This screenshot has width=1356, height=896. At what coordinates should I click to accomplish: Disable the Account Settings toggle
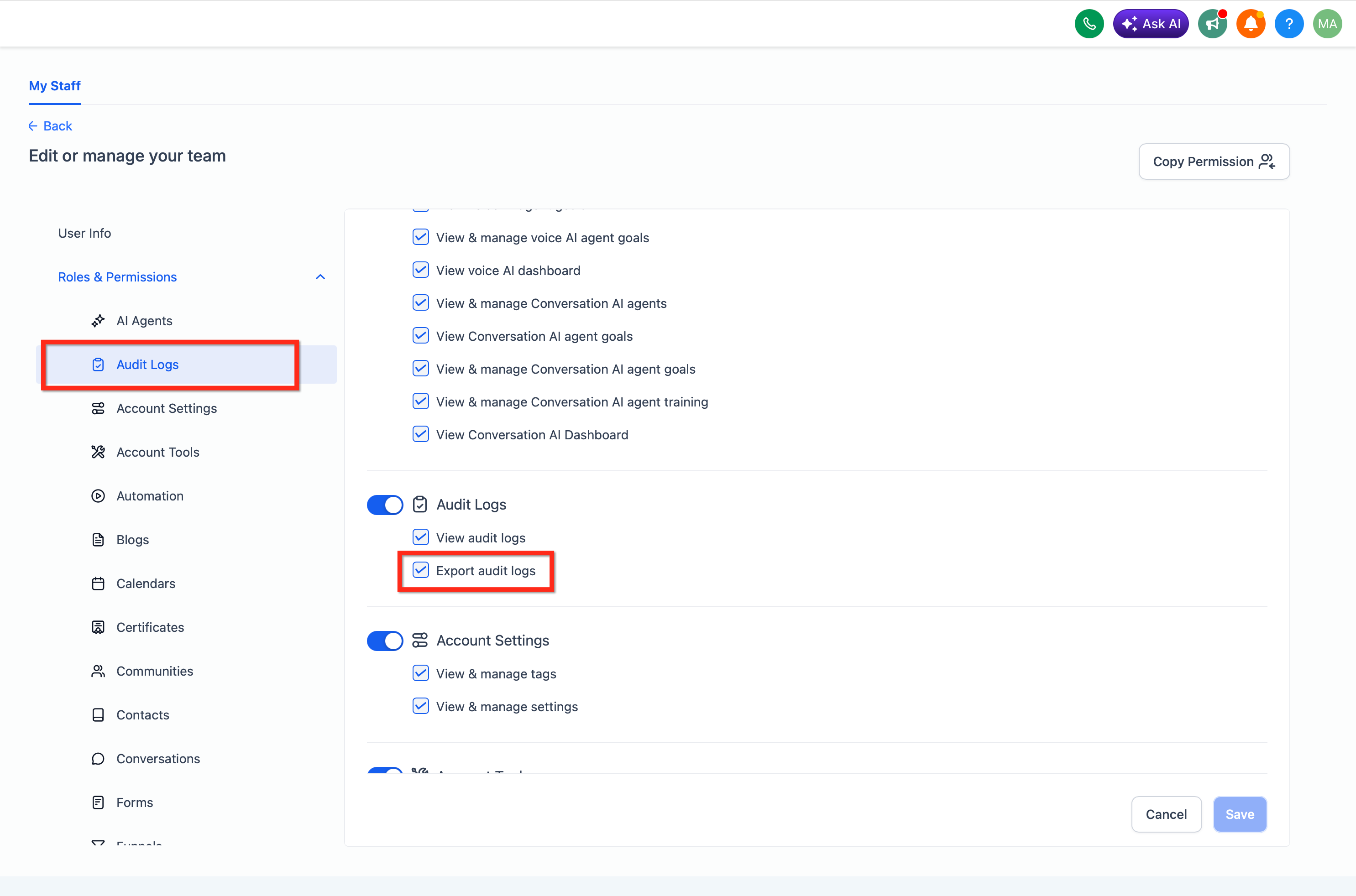point(385,641)
